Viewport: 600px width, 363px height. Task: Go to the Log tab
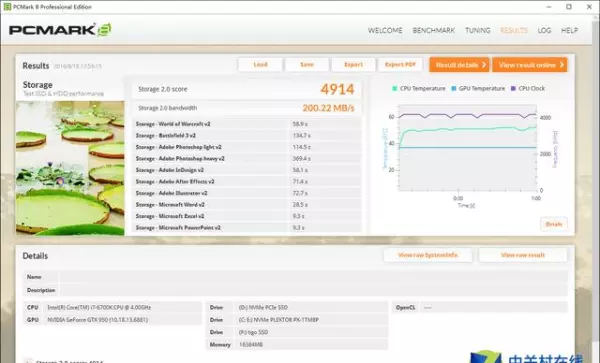pos(544,30)
